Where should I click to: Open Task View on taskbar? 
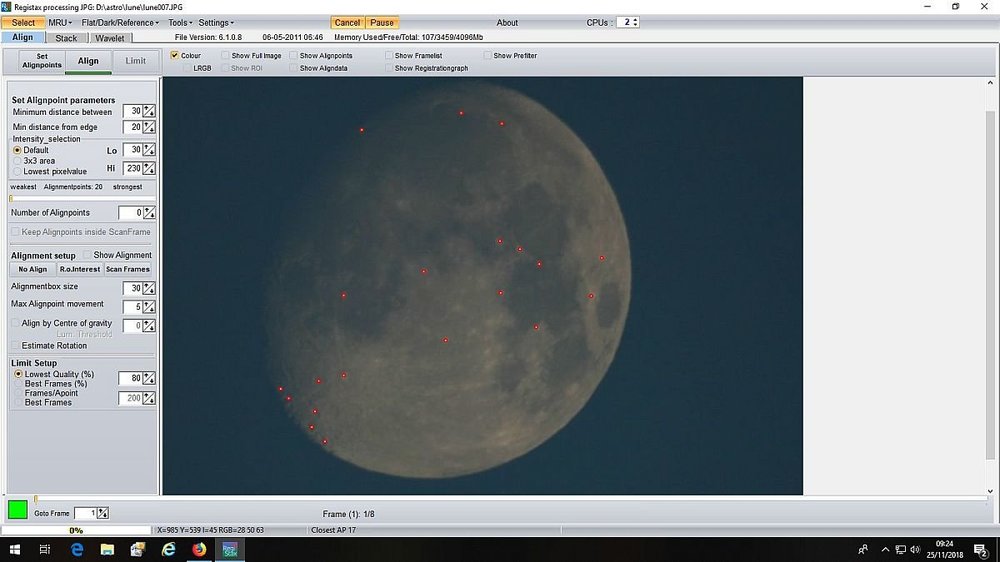tap(45, 549)
